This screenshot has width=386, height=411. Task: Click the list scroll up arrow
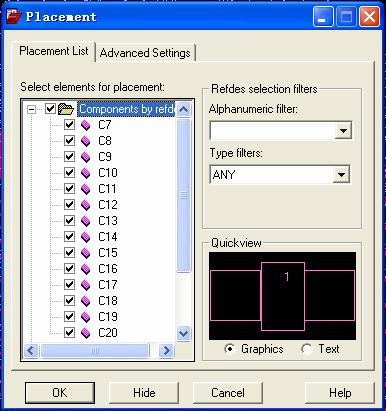pos(184,109)
